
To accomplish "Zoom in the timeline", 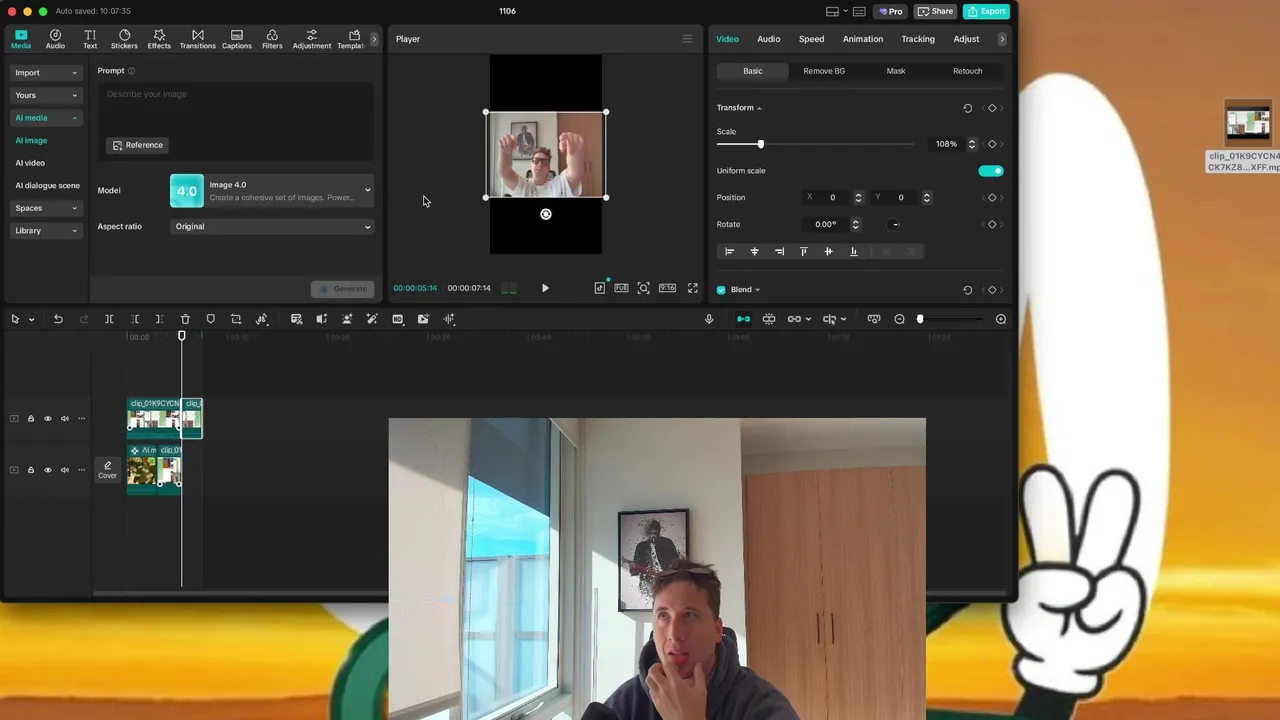I will point(1001,319).
